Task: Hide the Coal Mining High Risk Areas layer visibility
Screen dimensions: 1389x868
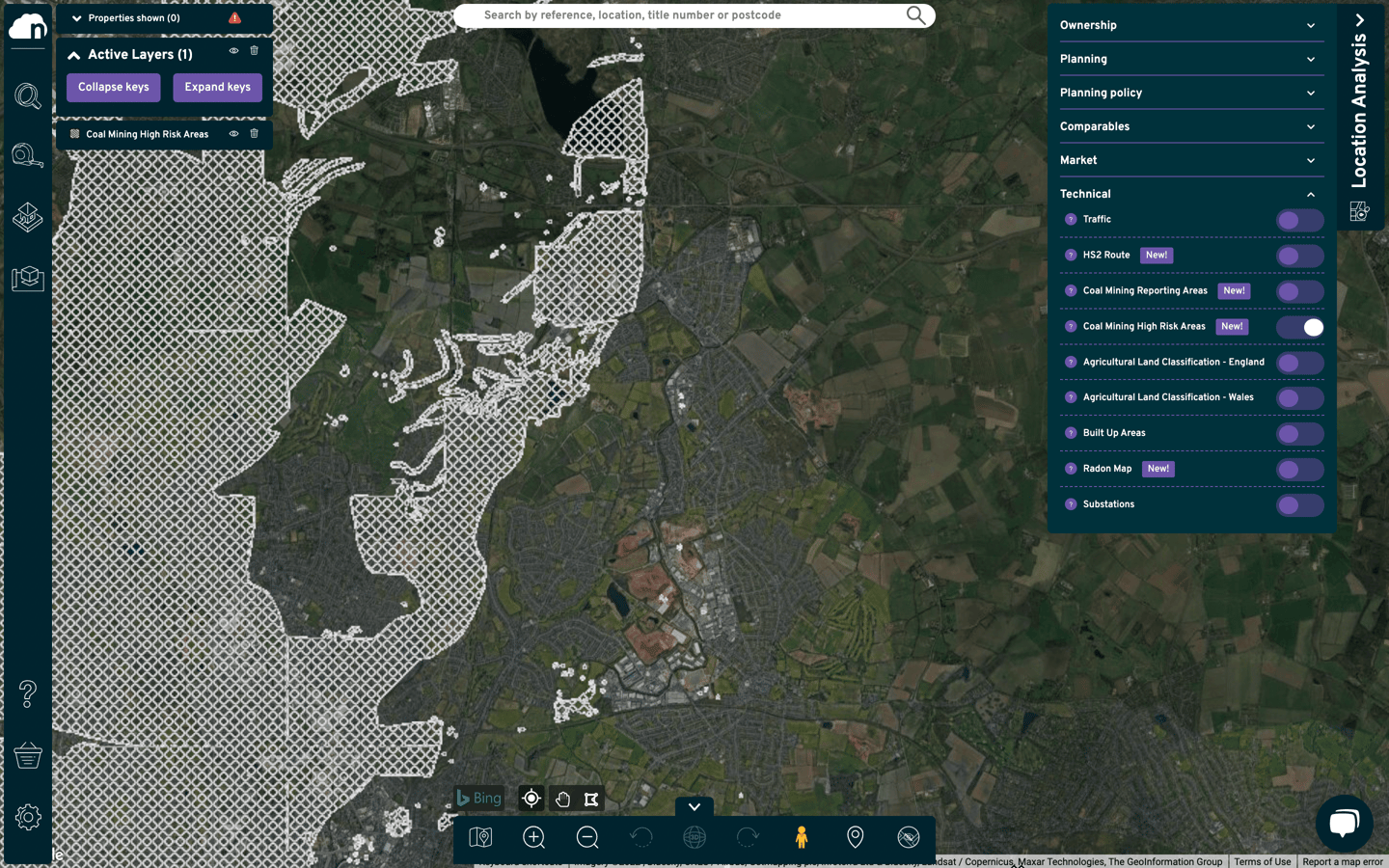Action: (232, 134)
